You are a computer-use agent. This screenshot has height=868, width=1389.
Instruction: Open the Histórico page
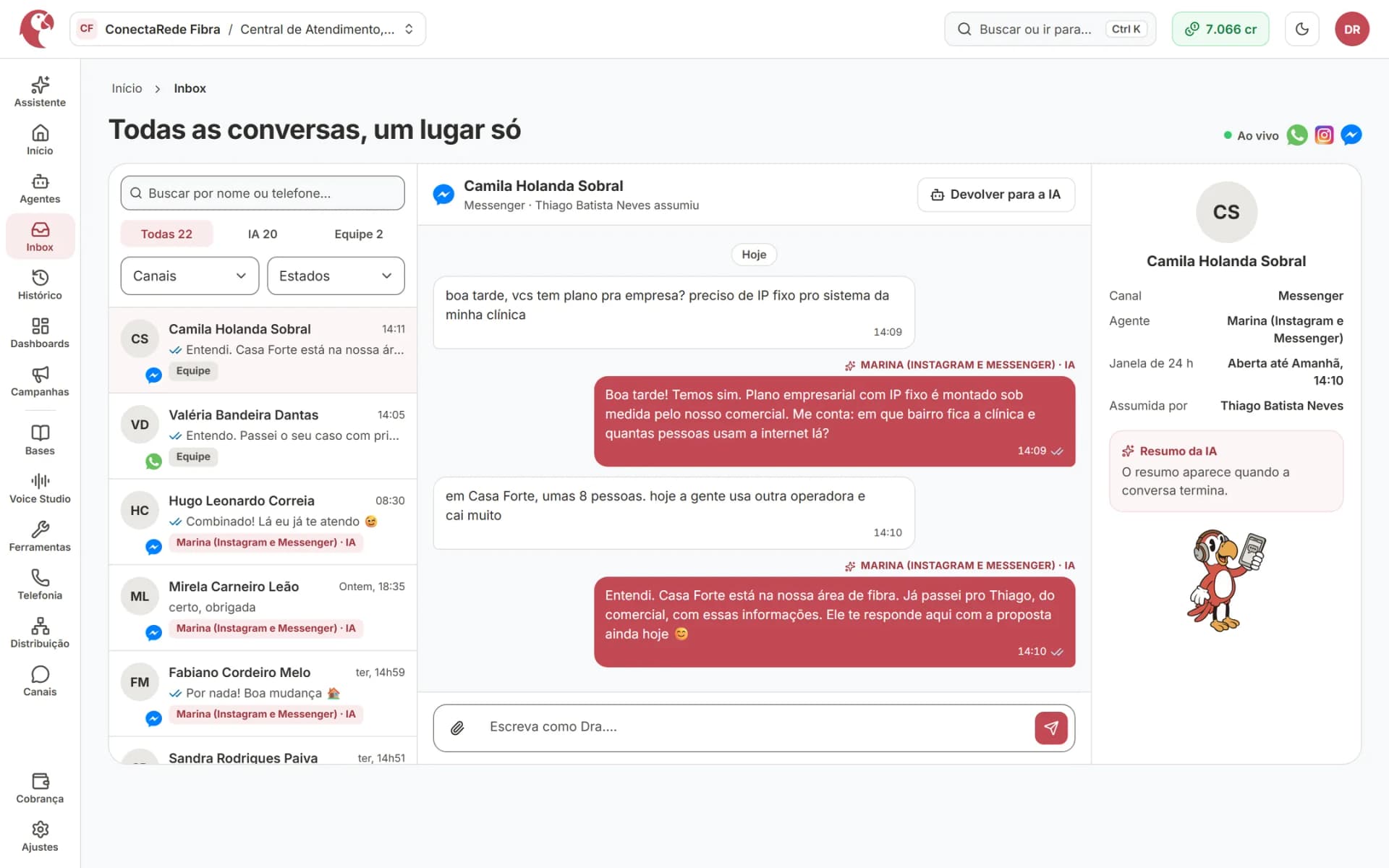[x=40, y=285]
